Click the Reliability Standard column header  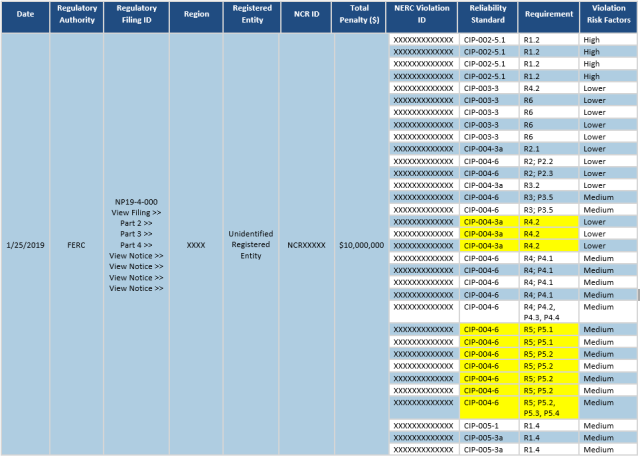(x=488, y=16)
